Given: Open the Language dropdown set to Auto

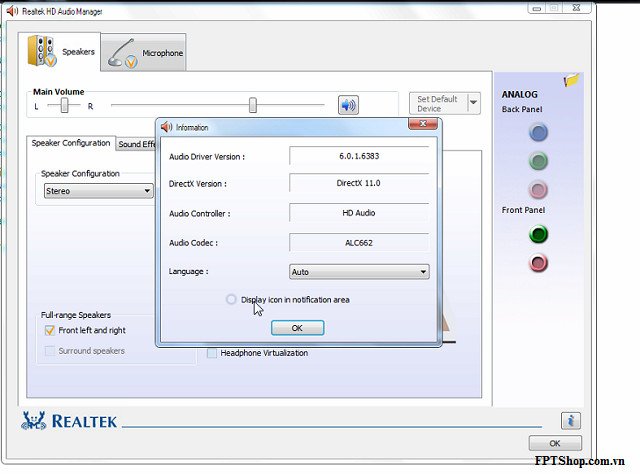Looking at the screenshot, I should [x=359, y=271].
